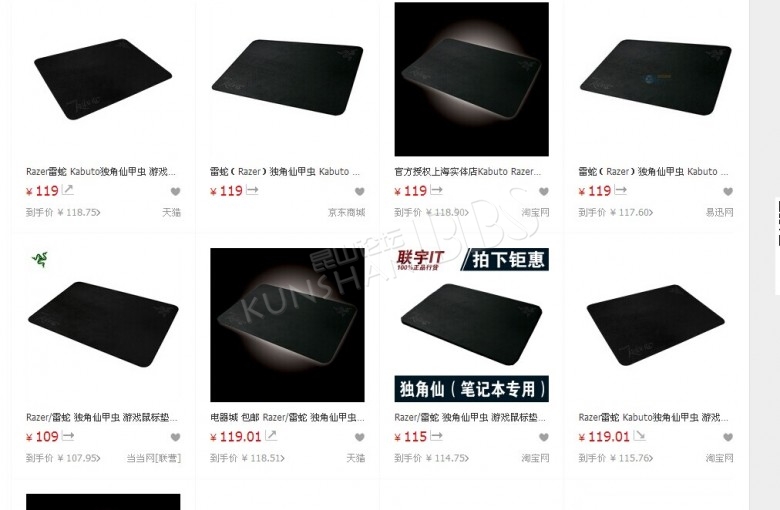Expand the 到手价 ¥107.95 details
This screenshot has width=780, height=510.
click(63, 458)
